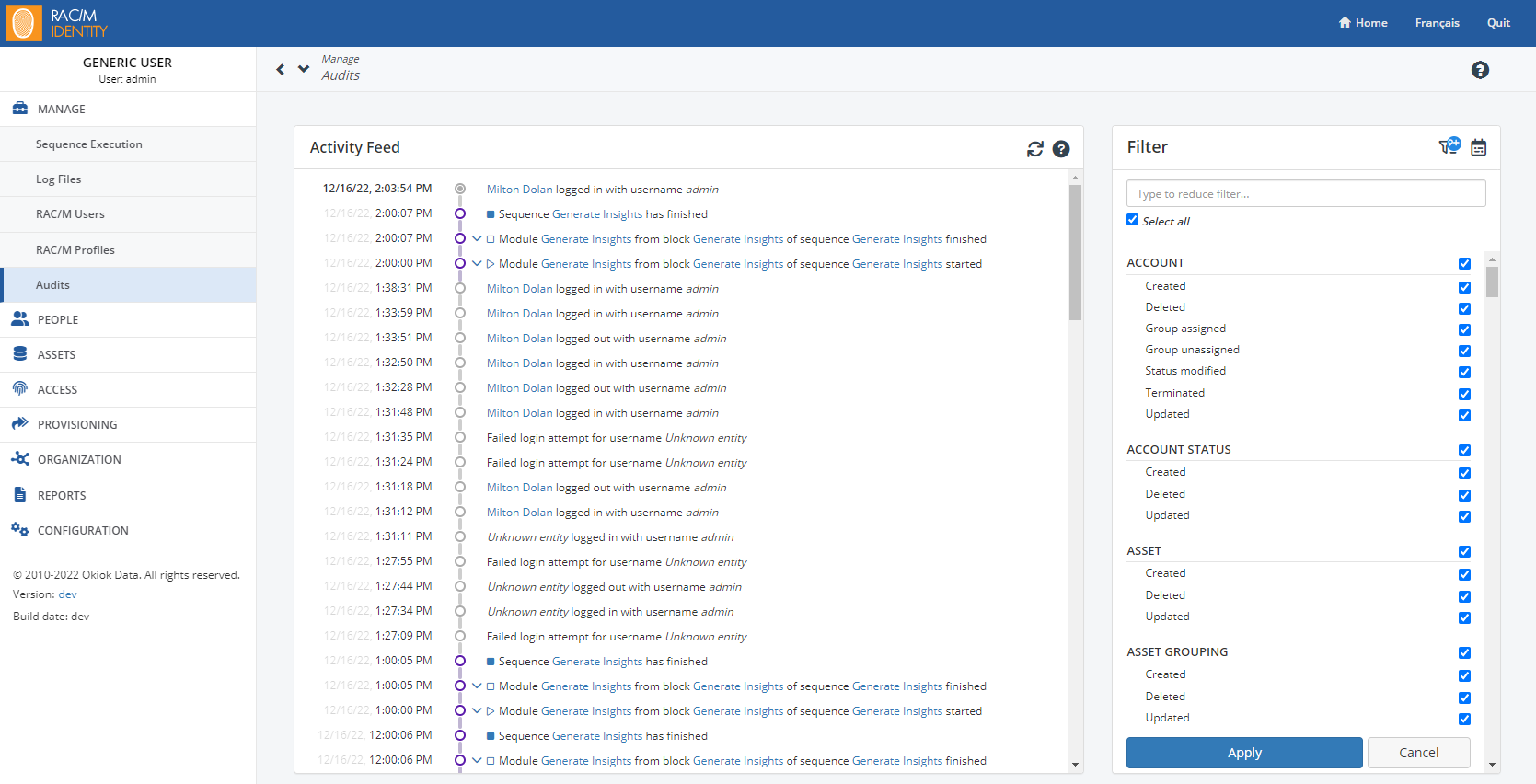The image size is (1536, 784).
Task: Expand the 1:00:00 PM Module started entry
Action: tap(477, 711)
